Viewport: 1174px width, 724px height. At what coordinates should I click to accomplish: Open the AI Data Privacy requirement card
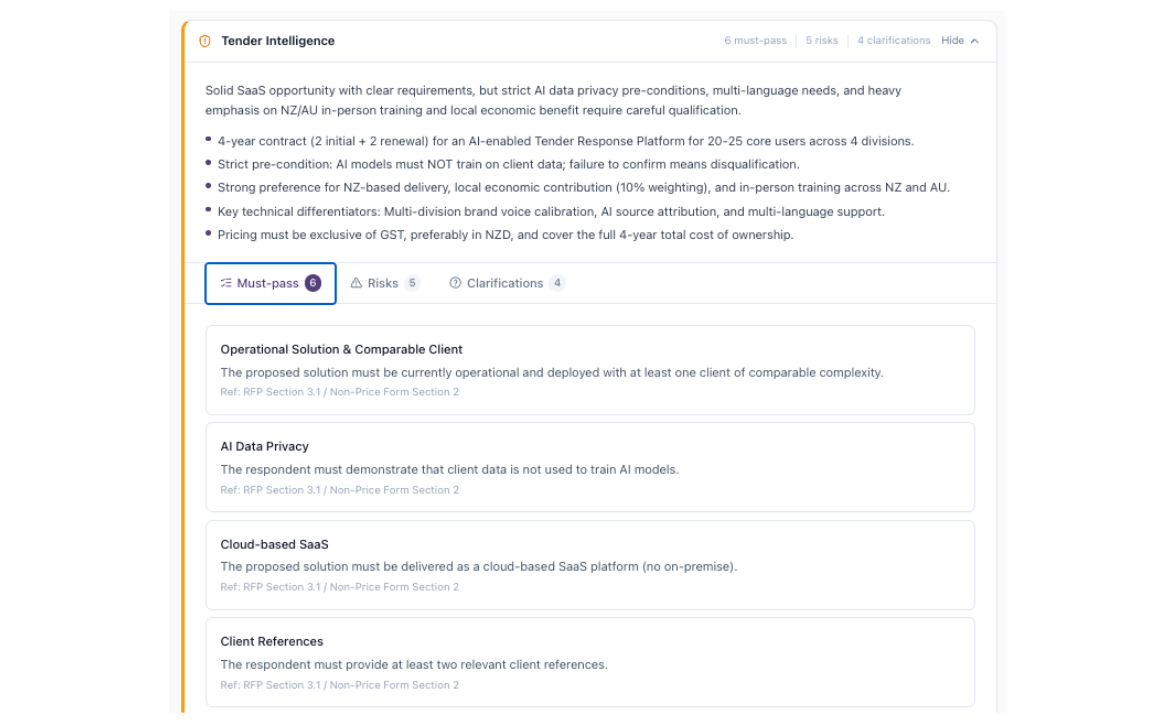590,467
